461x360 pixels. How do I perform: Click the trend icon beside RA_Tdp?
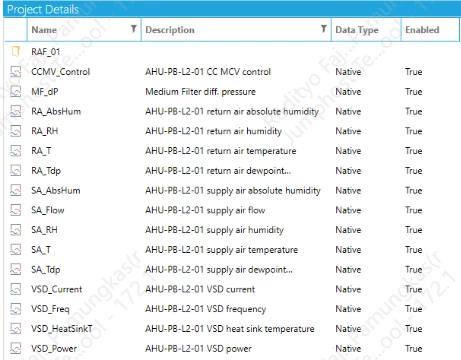[x=16, y=170]
